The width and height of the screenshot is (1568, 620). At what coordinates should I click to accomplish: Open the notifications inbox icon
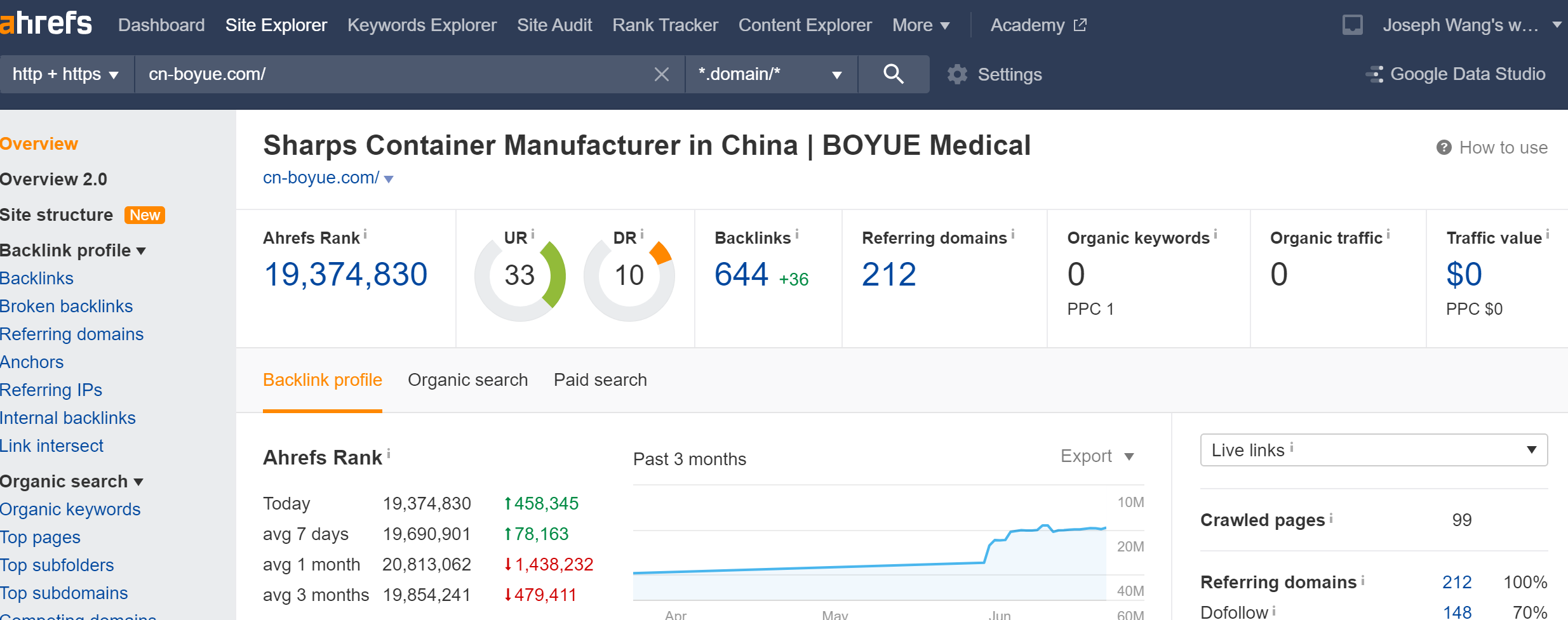1352,25
